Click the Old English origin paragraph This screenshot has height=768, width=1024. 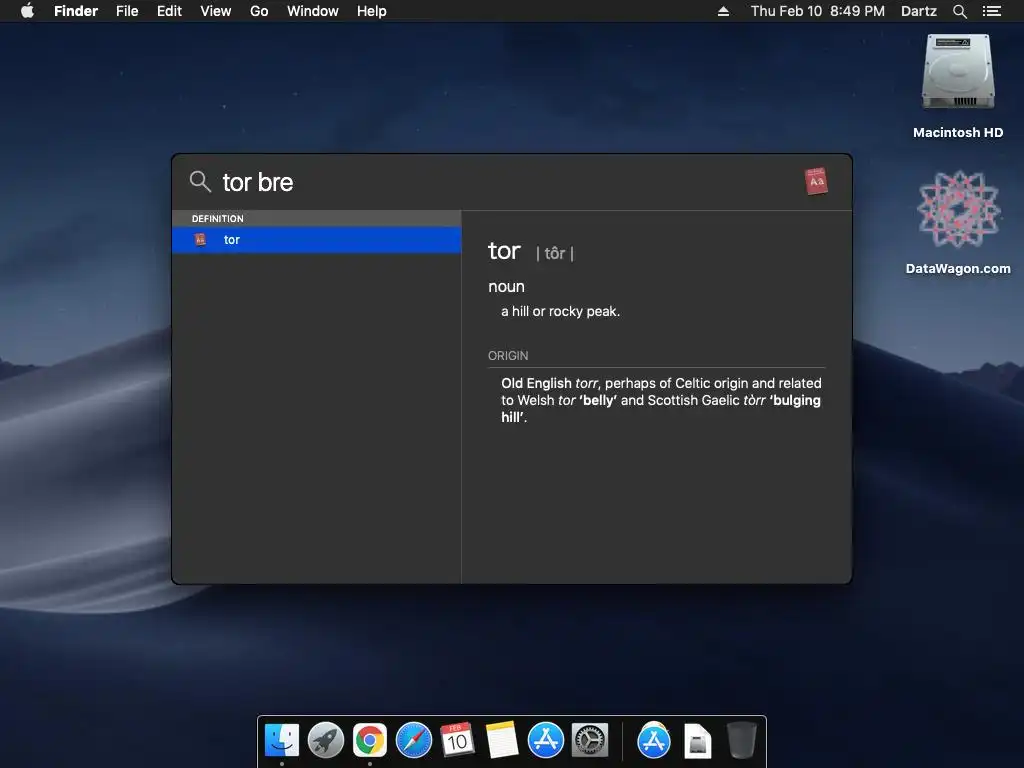[661, 400]
